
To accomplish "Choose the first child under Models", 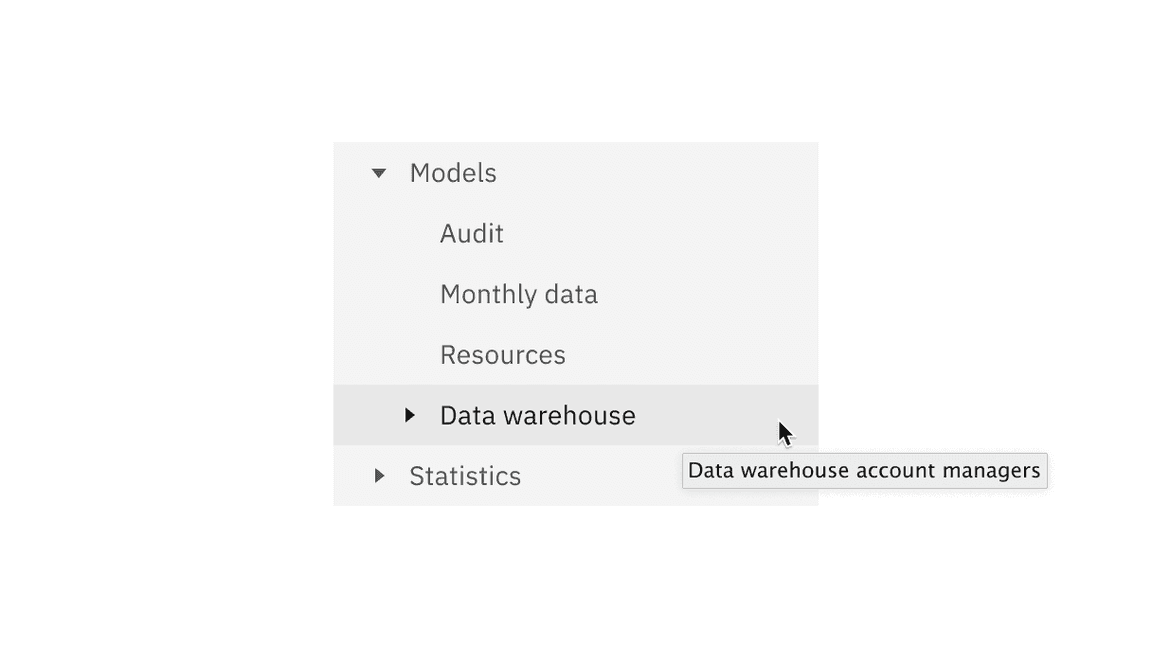I will pos(472,234).
